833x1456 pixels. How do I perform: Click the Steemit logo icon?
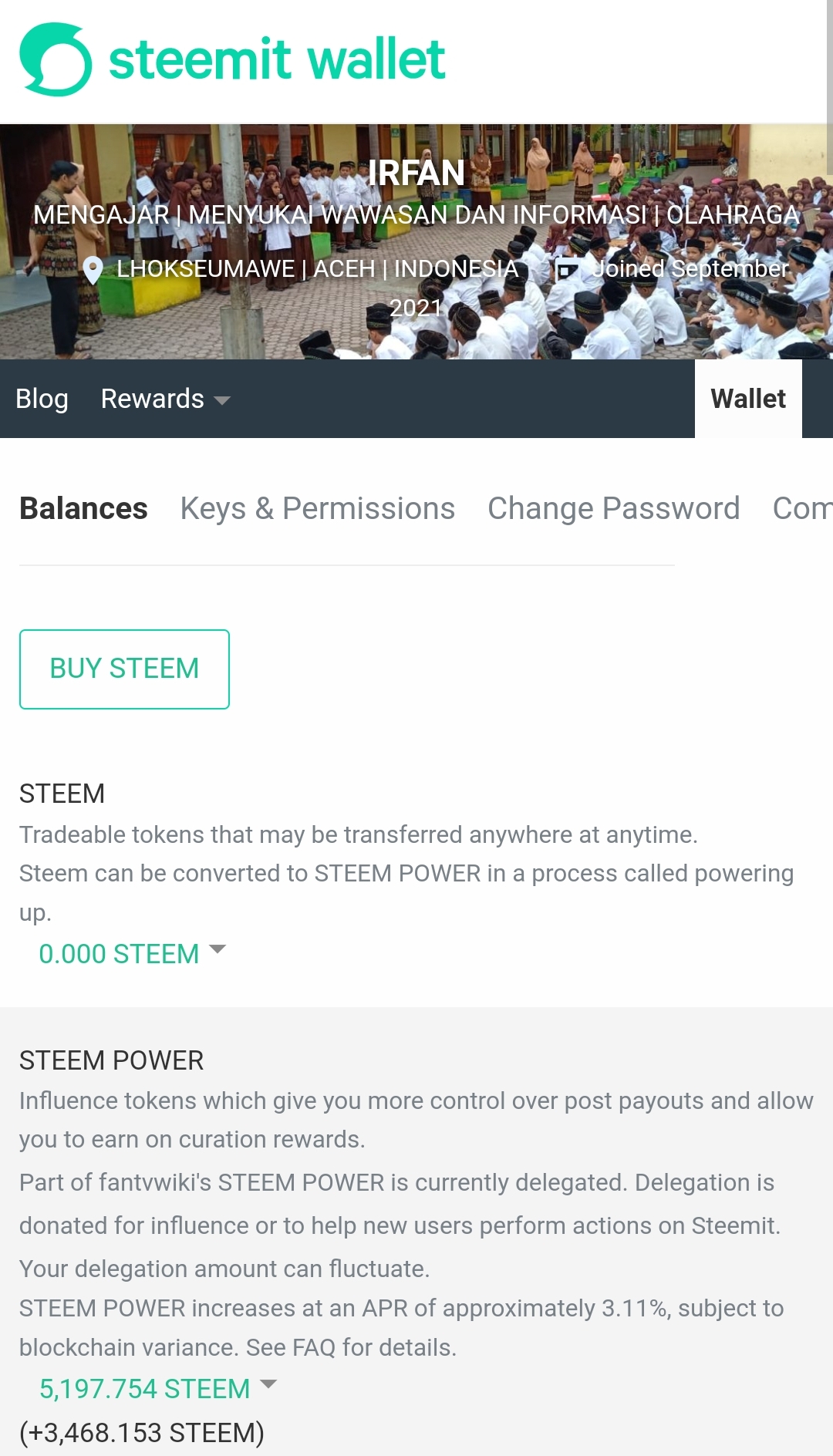(56, 59)
